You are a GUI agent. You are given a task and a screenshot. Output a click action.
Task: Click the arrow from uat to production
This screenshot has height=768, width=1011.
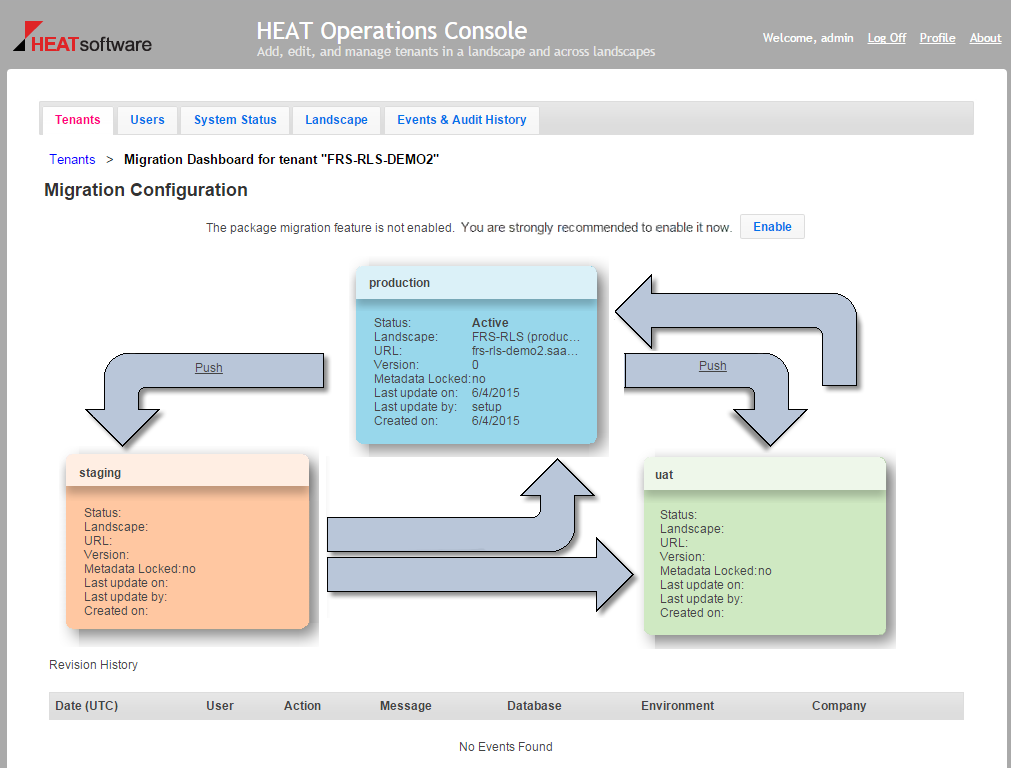[x=736, y=330]
